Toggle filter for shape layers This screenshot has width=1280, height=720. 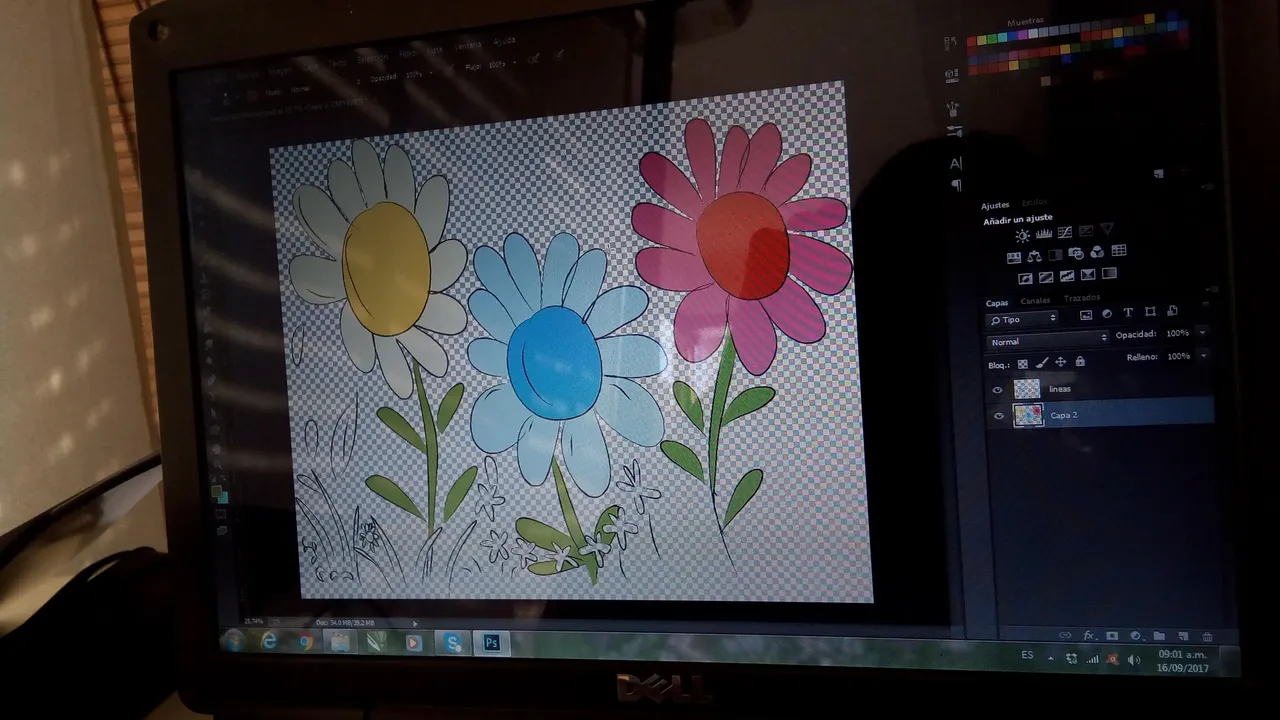(1151, 312)
